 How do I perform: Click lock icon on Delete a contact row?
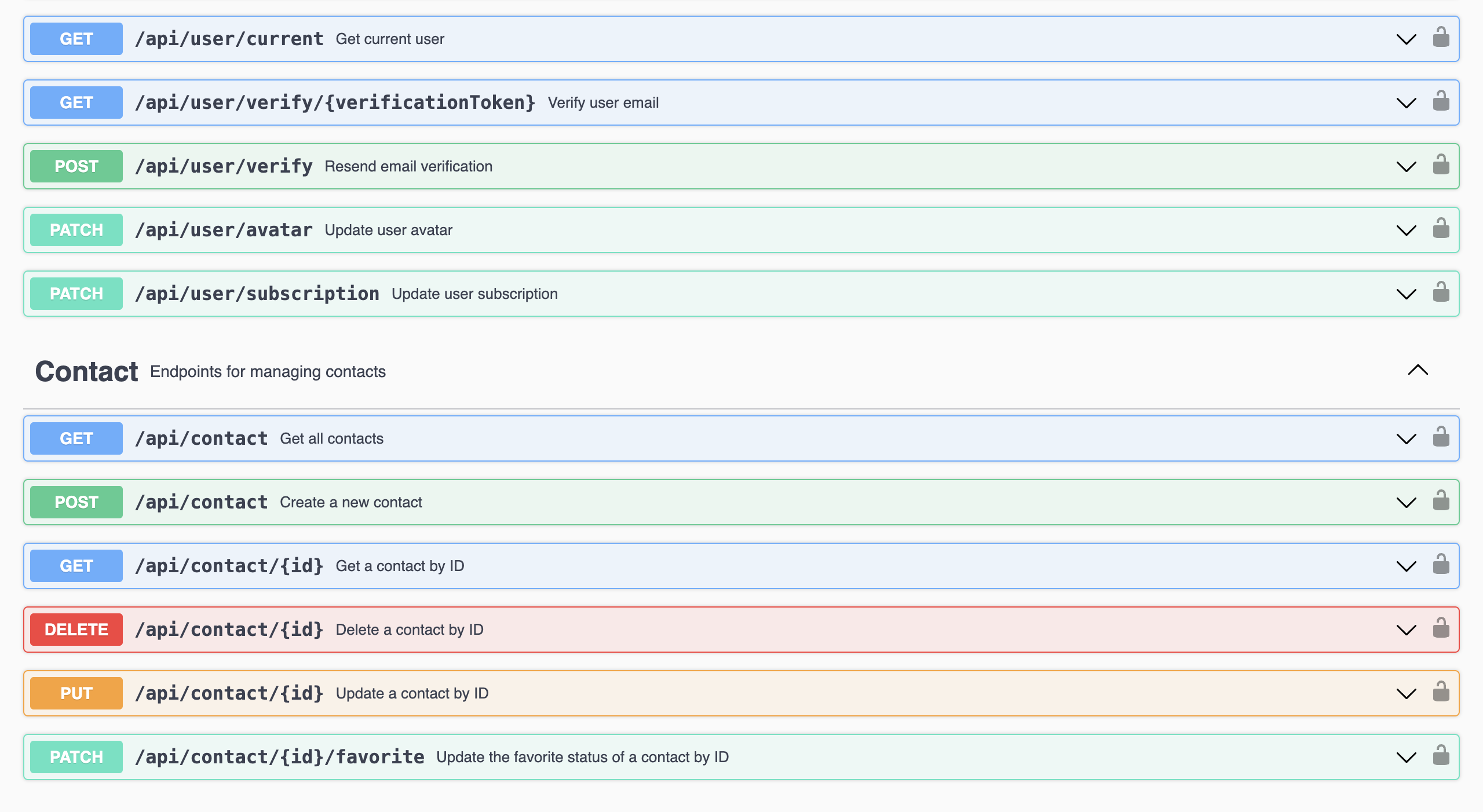point(1441,628)
